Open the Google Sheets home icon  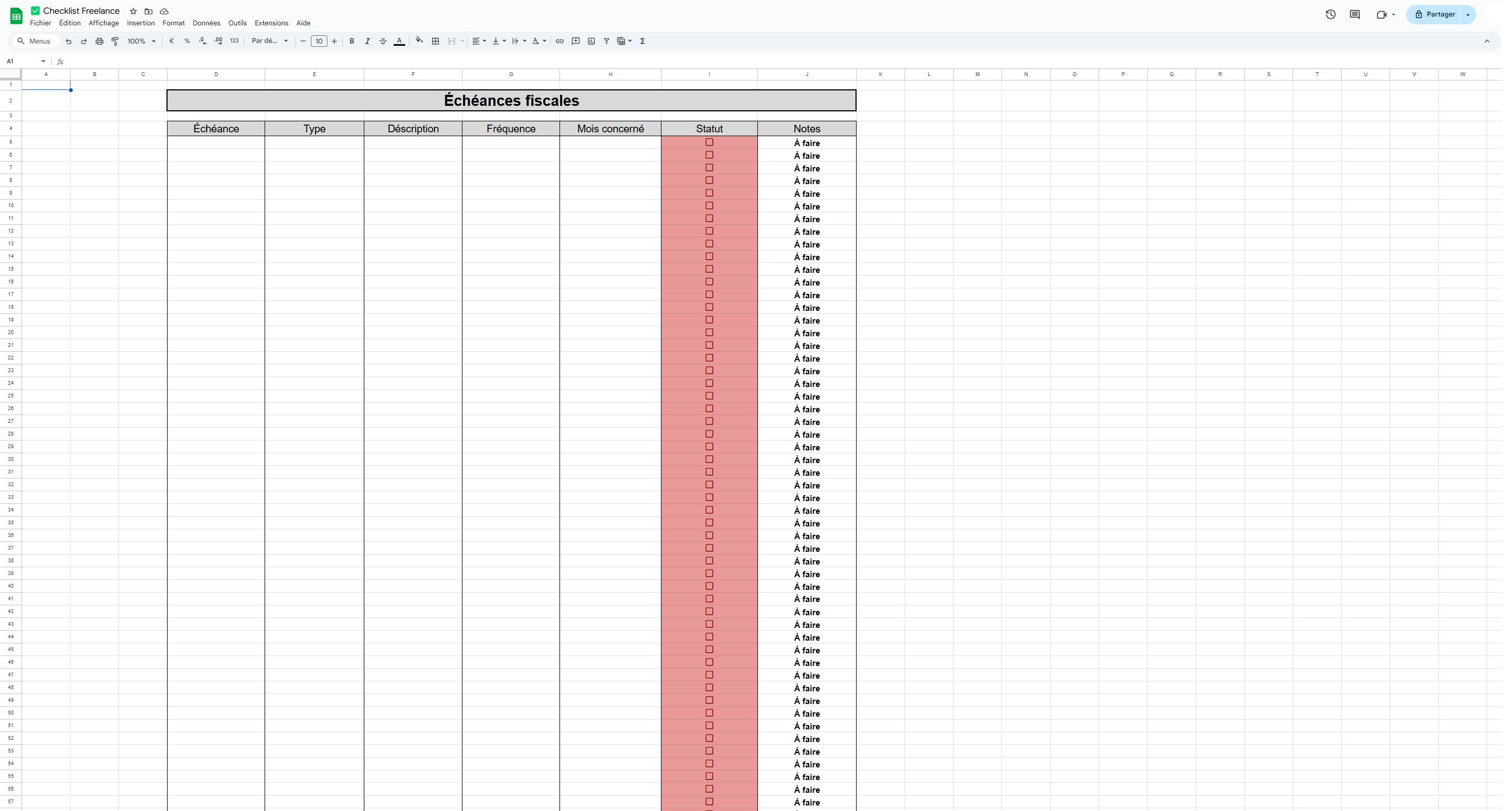[x=17, y=16]
